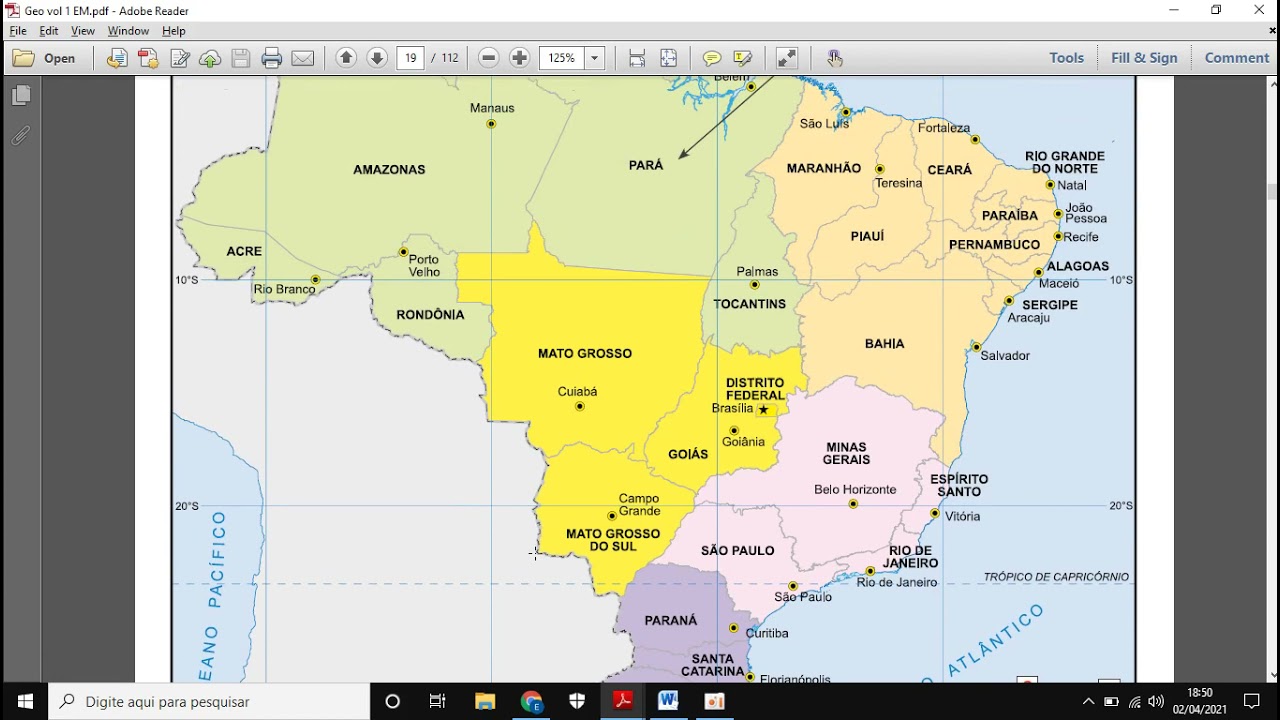
Task: Open Chrome from the taskbar
Action: pos(531,701)
